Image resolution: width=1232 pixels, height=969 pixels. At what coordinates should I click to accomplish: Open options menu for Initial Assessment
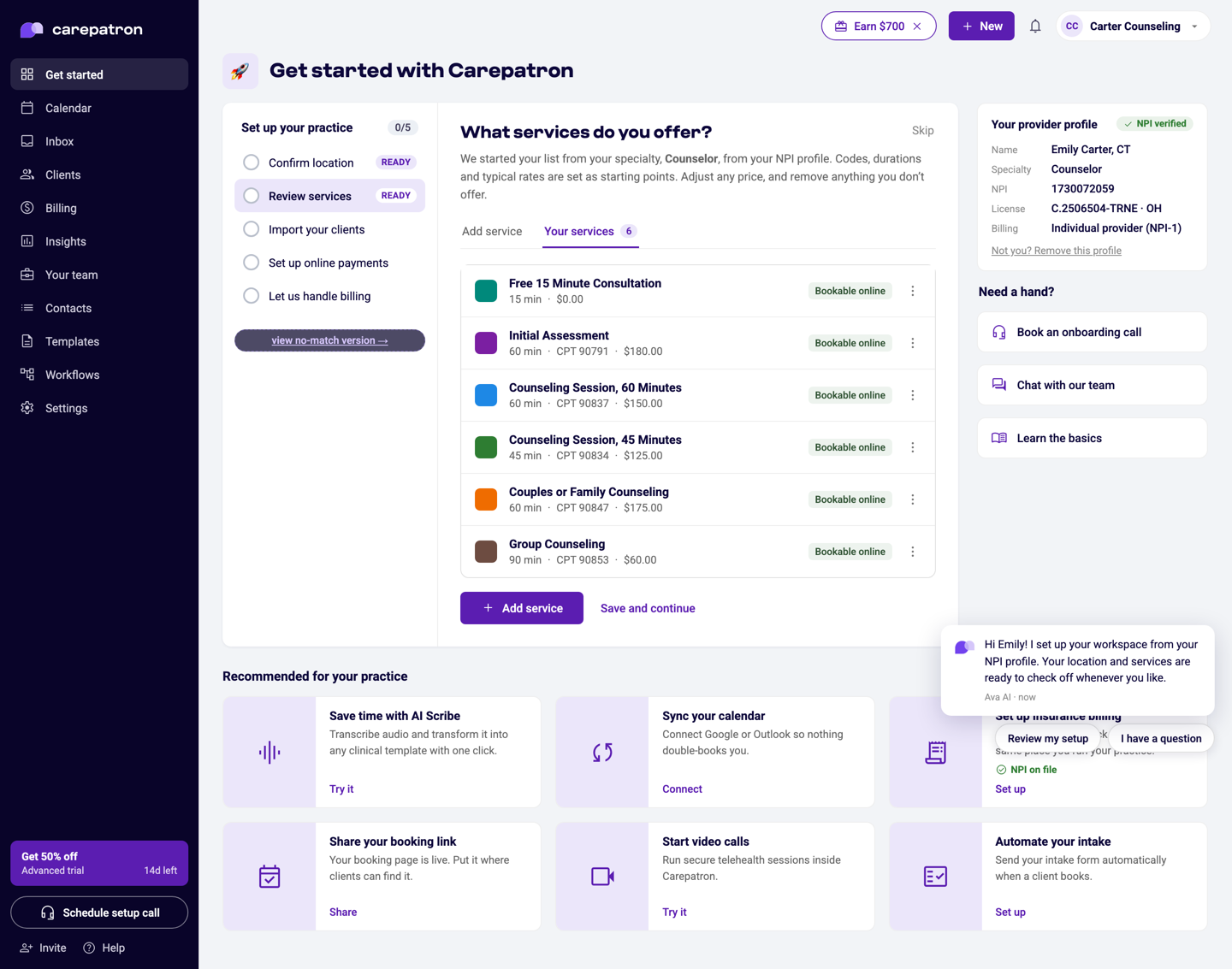(x=913, y=343)
